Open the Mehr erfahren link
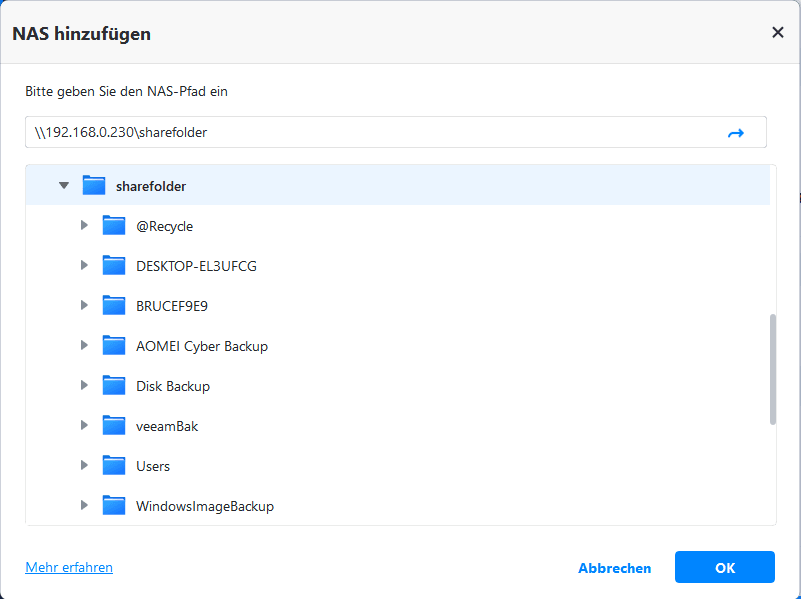Image resolution: width=801 pixels, height=599 pixels. [x=69, y=567]
